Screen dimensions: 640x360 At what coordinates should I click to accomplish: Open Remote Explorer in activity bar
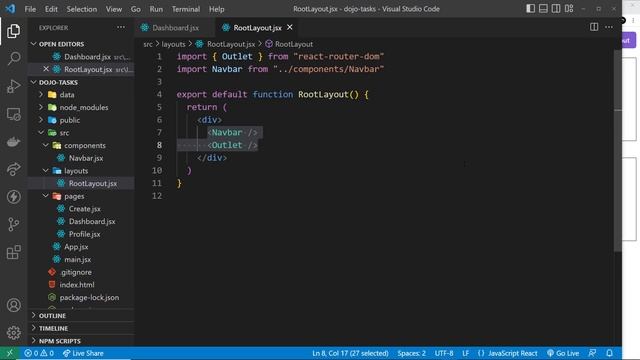(x=13, y=114)
